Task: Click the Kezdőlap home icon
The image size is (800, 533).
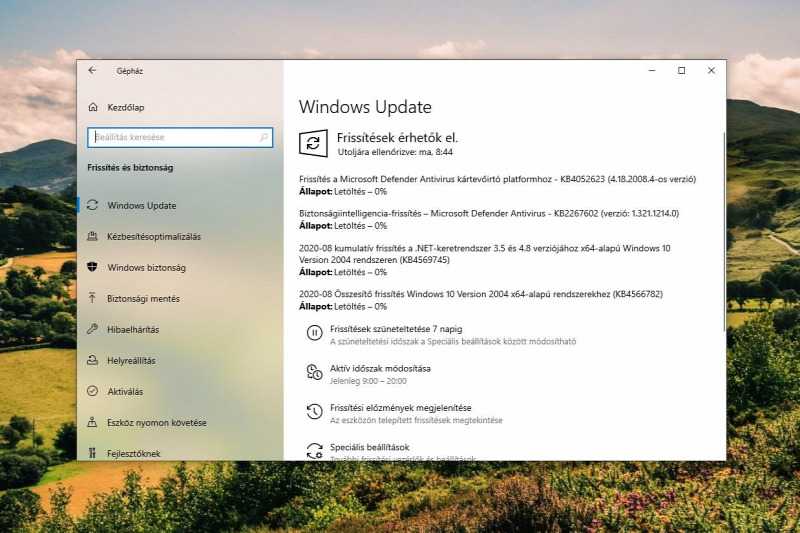Action: click(x=93, y=107)
